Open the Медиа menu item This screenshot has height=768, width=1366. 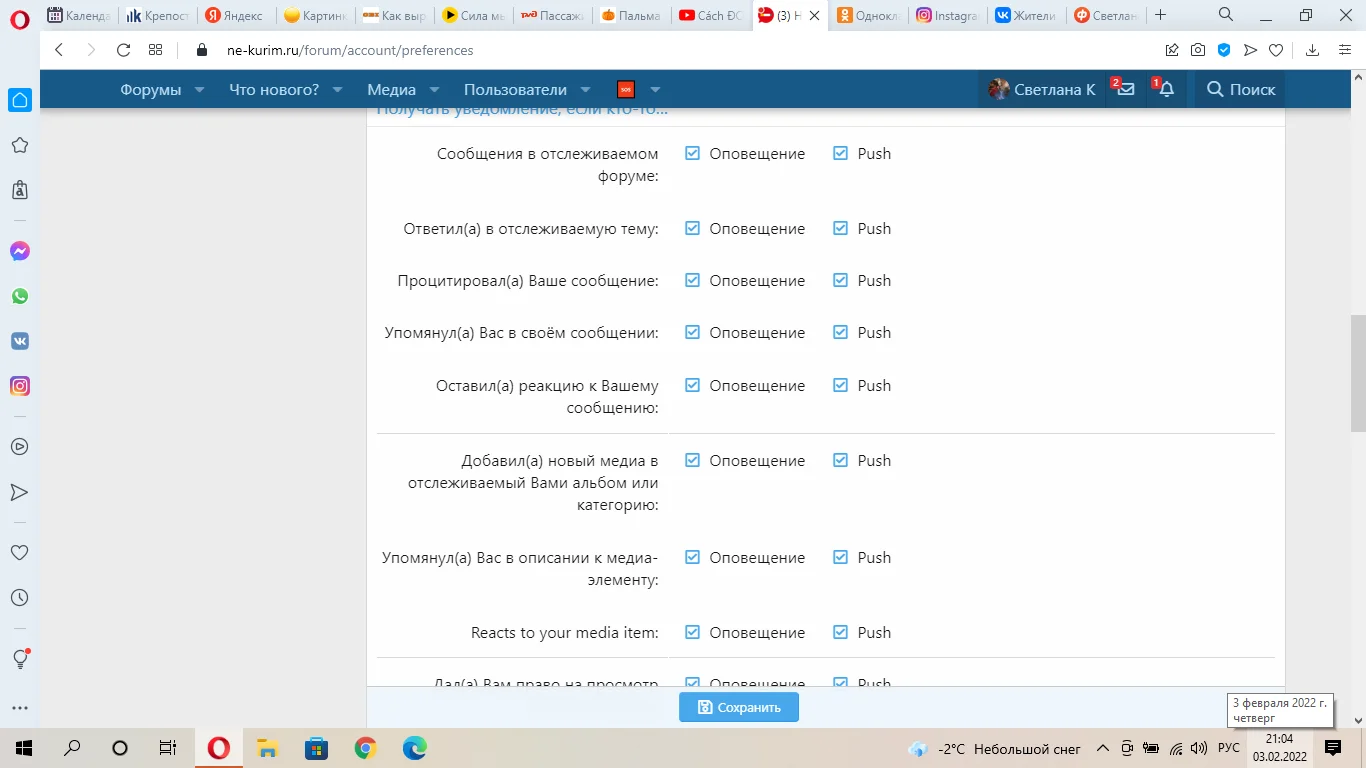392,89
